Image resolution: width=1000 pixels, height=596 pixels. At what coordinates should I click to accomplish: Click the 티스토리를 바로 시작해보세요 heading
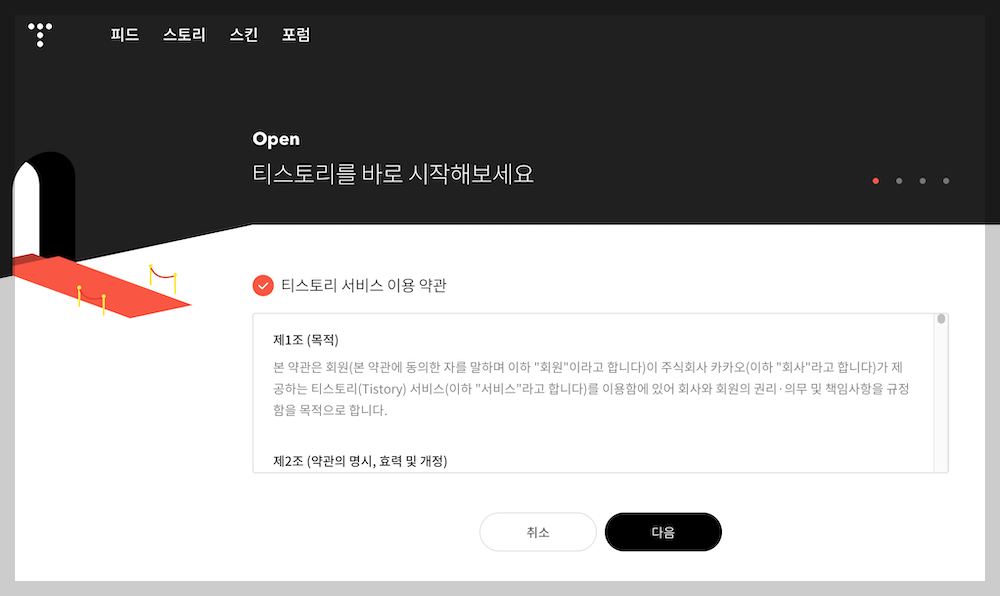point(393,173)
